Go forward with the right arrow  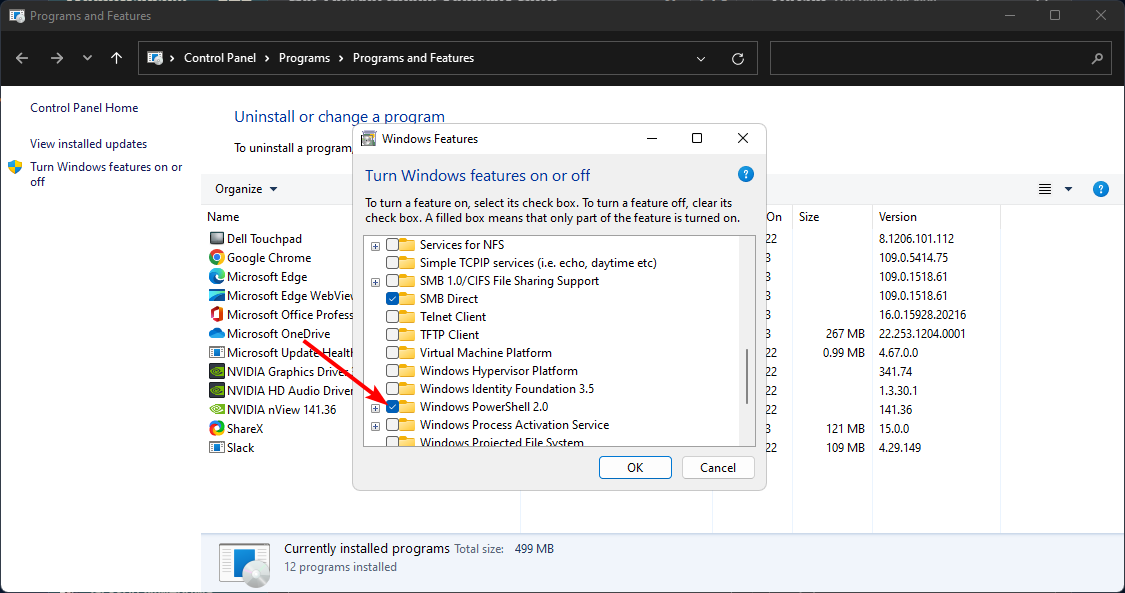(57, 58)
